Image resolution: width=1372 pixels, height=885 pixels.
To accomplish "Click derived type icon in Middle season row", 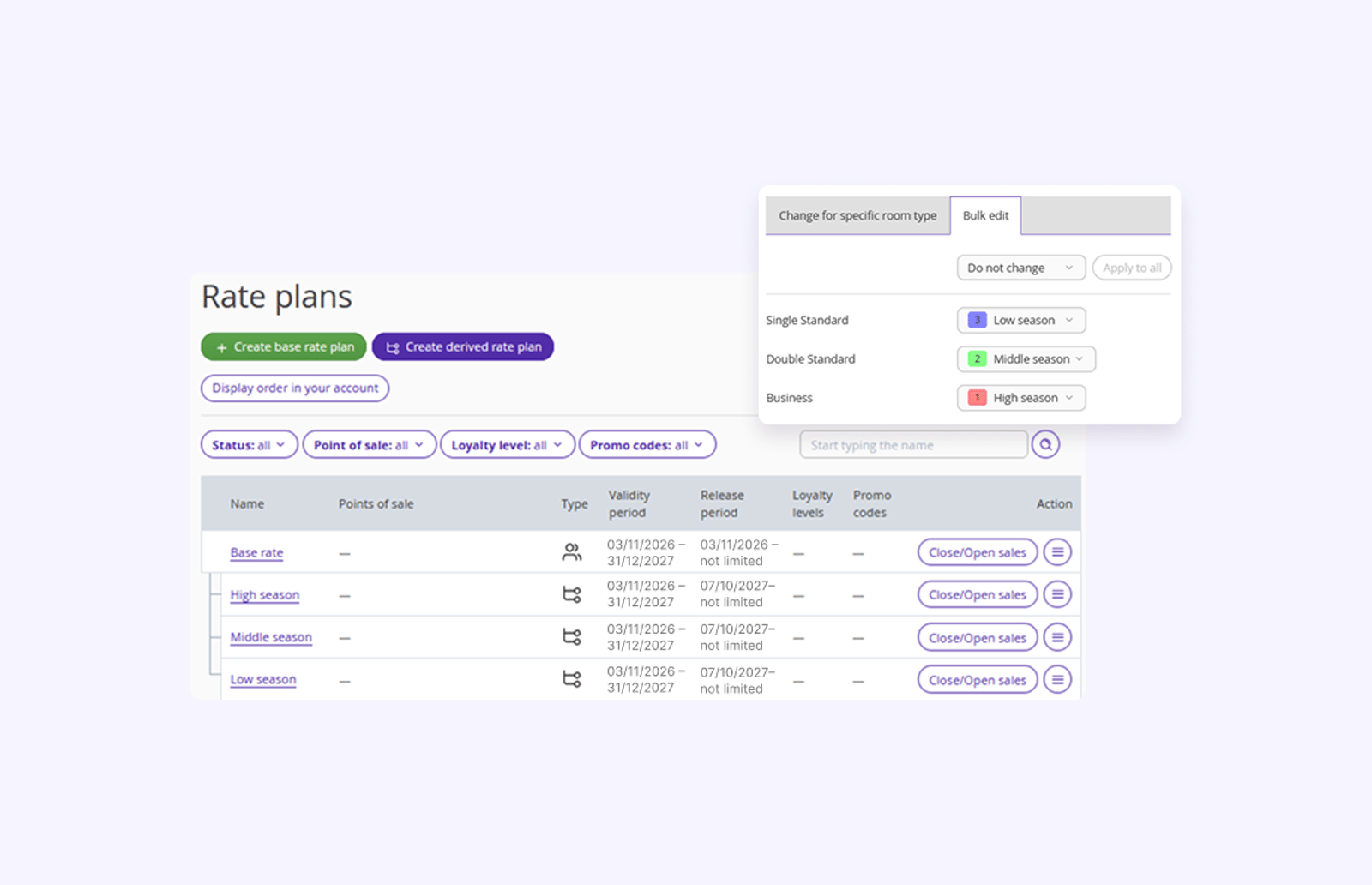I will click(x=572, y=637).
